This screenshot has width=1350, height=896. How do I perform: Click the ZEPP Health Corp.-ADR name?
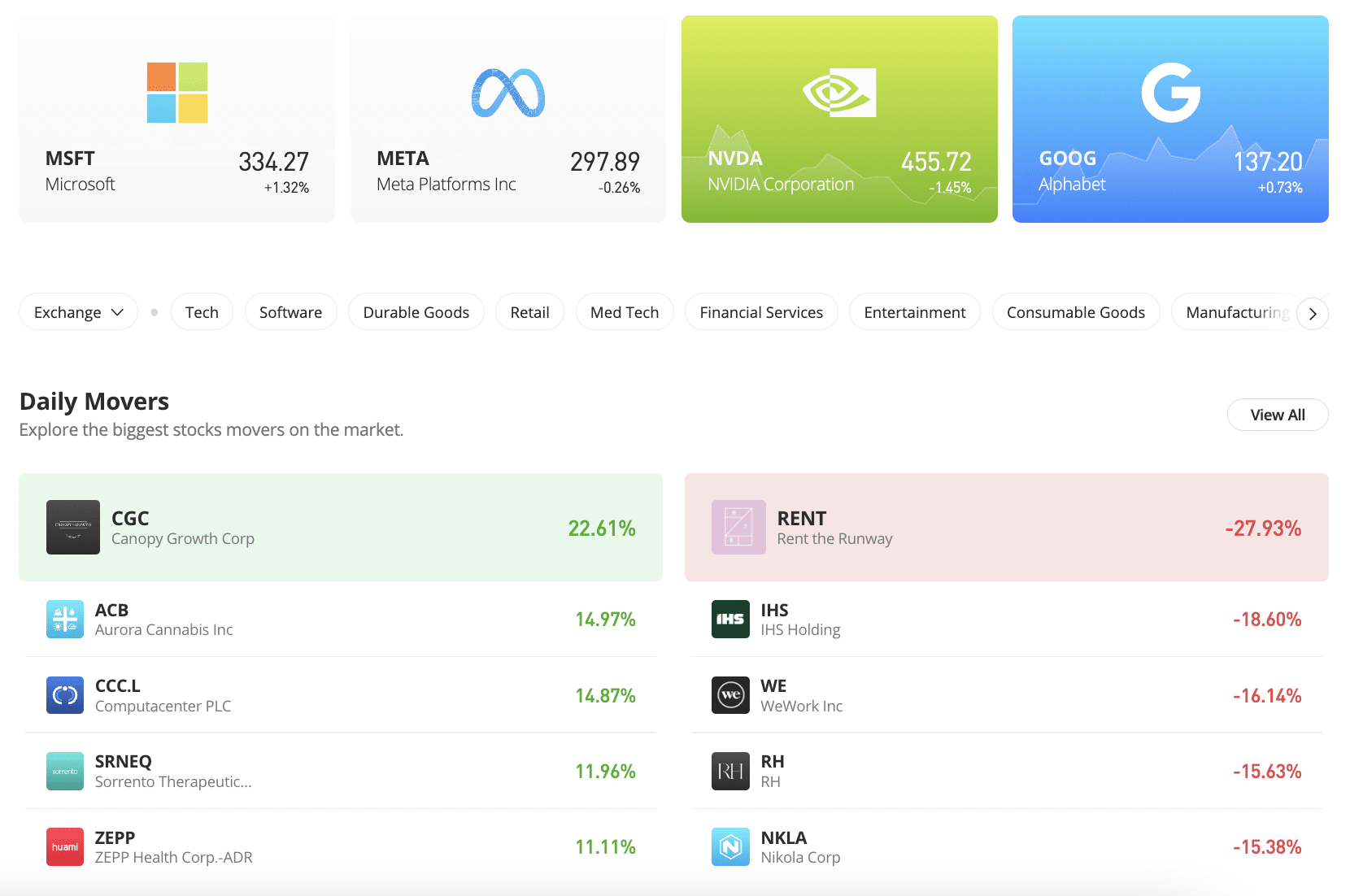(x=173, y=857)
